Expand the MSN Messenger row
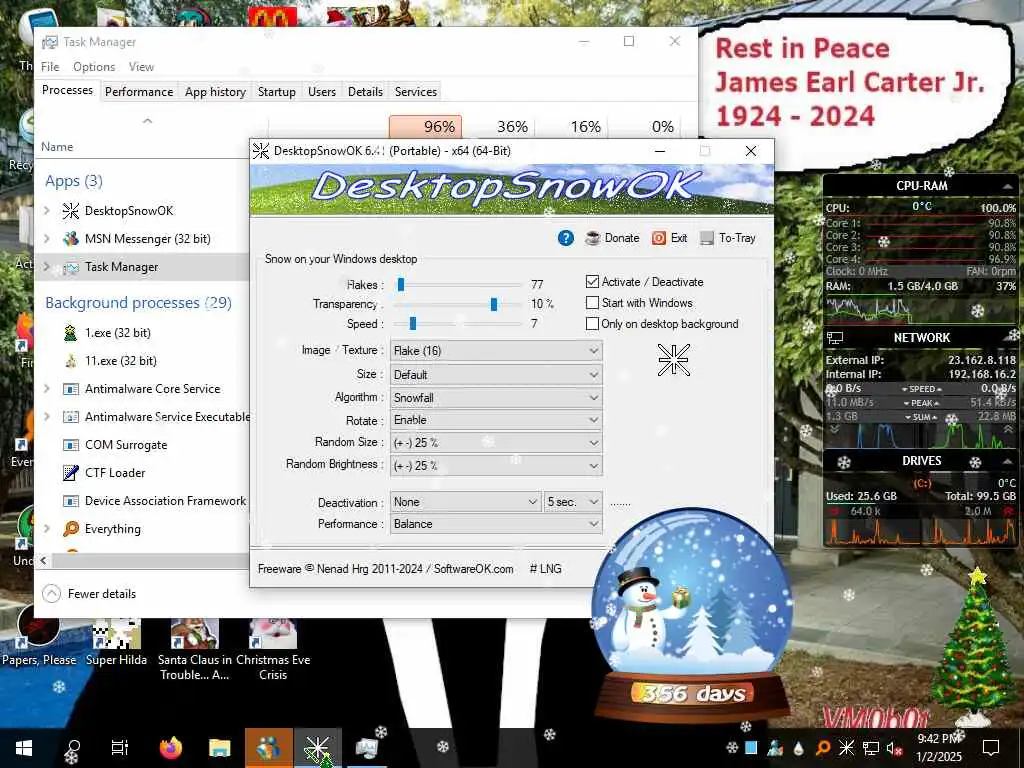 click(x=47, y=239)
